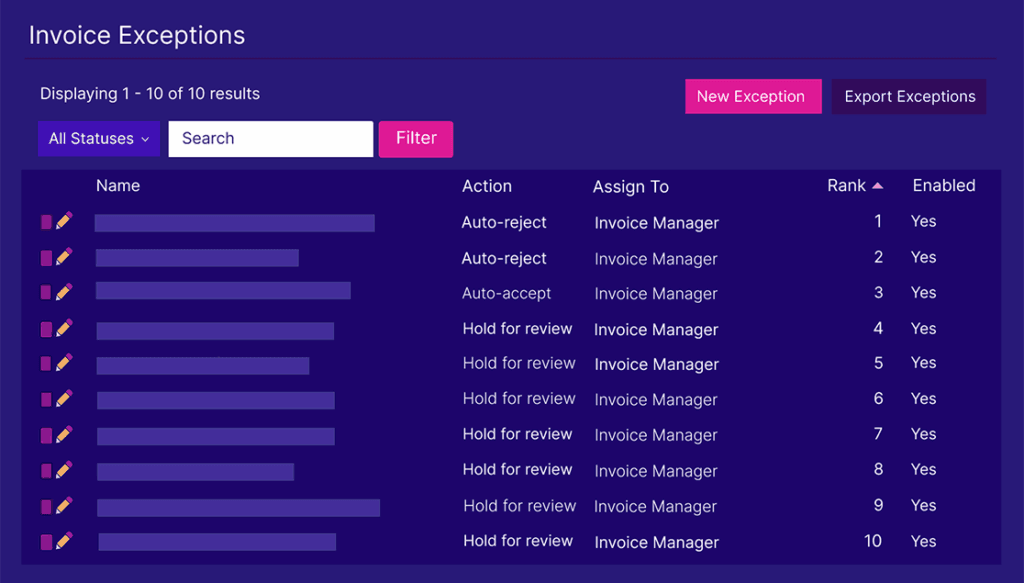The width and height of the screenshot is (1024, 583).
Task: Toggle sort using the Rank arrow
Action: [877, 186]
